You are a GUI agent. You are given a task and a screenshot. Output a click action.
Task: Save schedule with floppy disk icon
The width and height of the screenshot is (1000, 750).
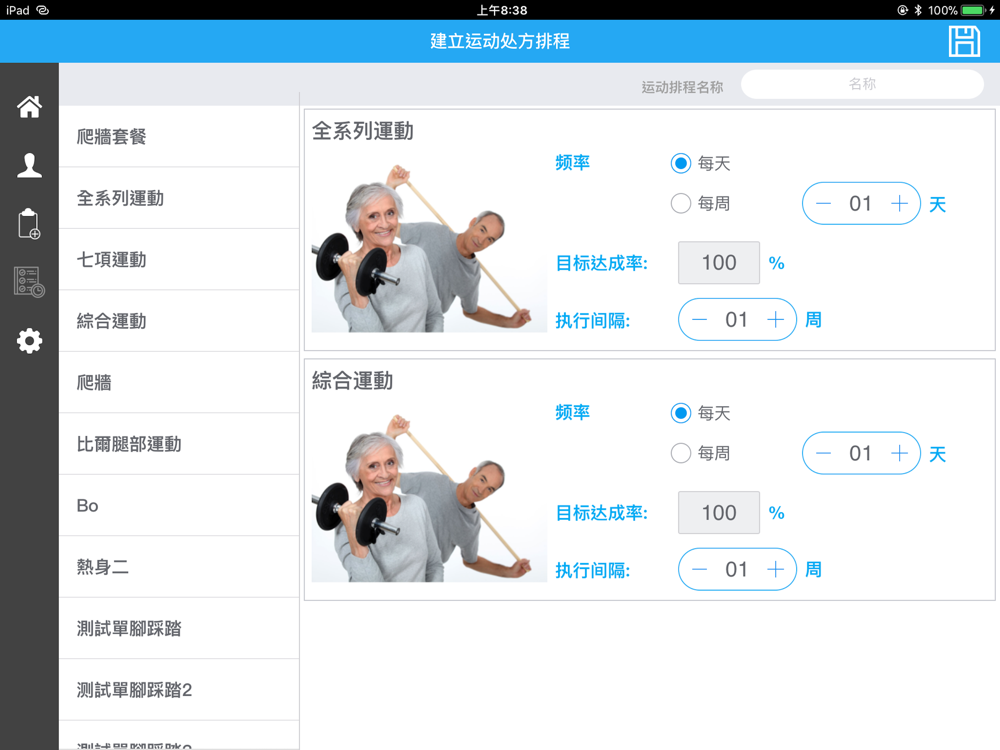[x=964, y=41]
